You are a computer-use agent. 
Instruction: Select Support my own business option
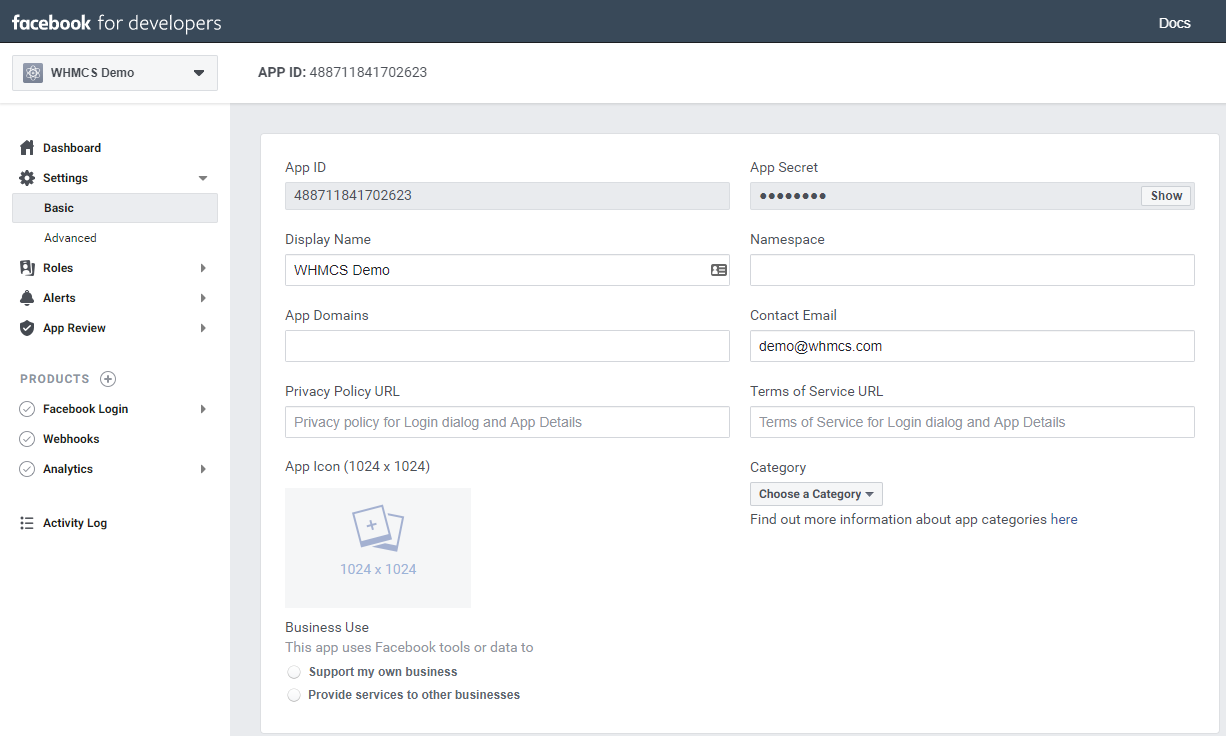click(x=294, y=672)
